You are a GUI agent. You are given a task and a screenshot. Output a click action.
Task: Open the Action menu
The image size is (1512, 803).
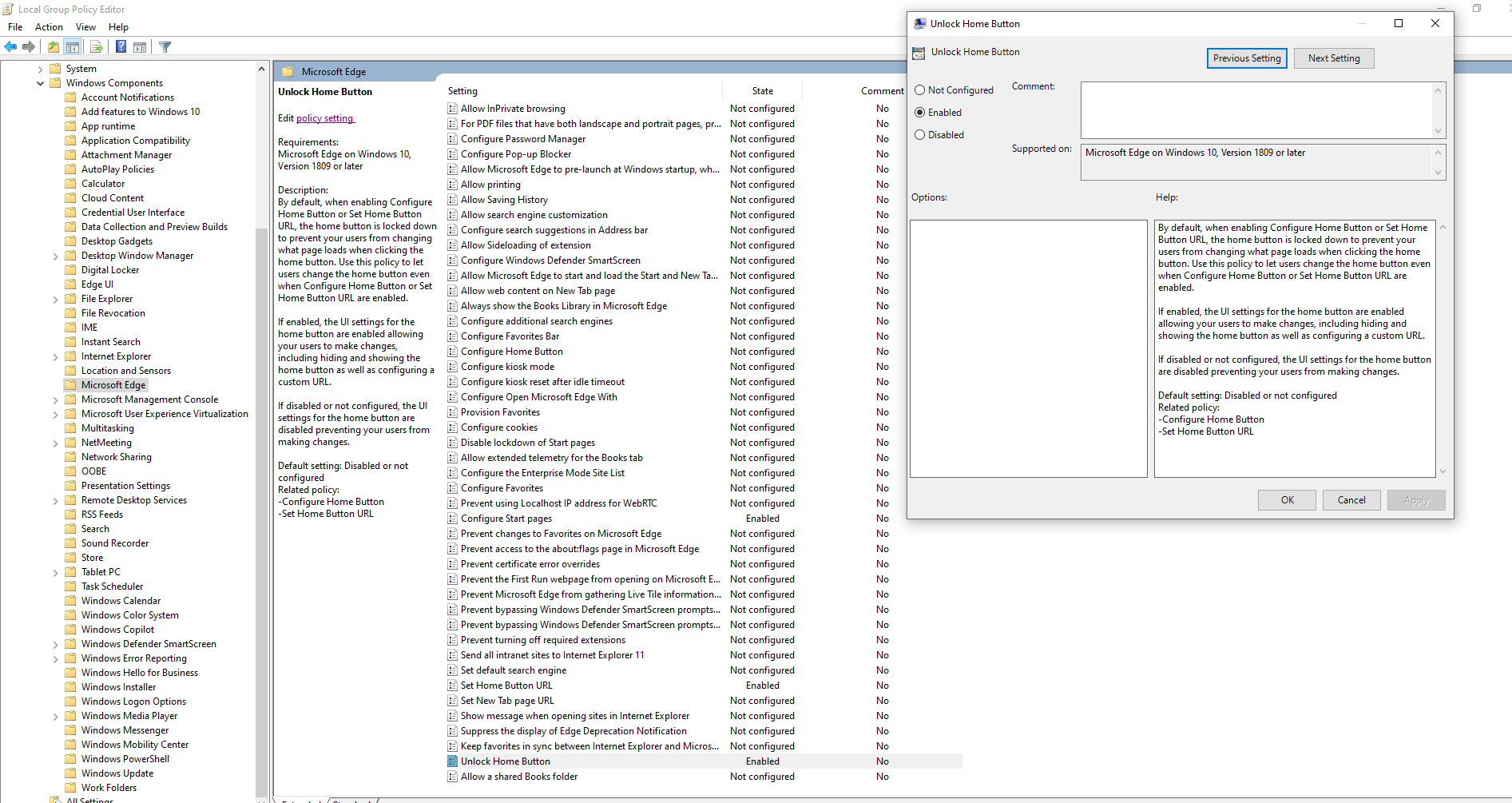point(49,27)
